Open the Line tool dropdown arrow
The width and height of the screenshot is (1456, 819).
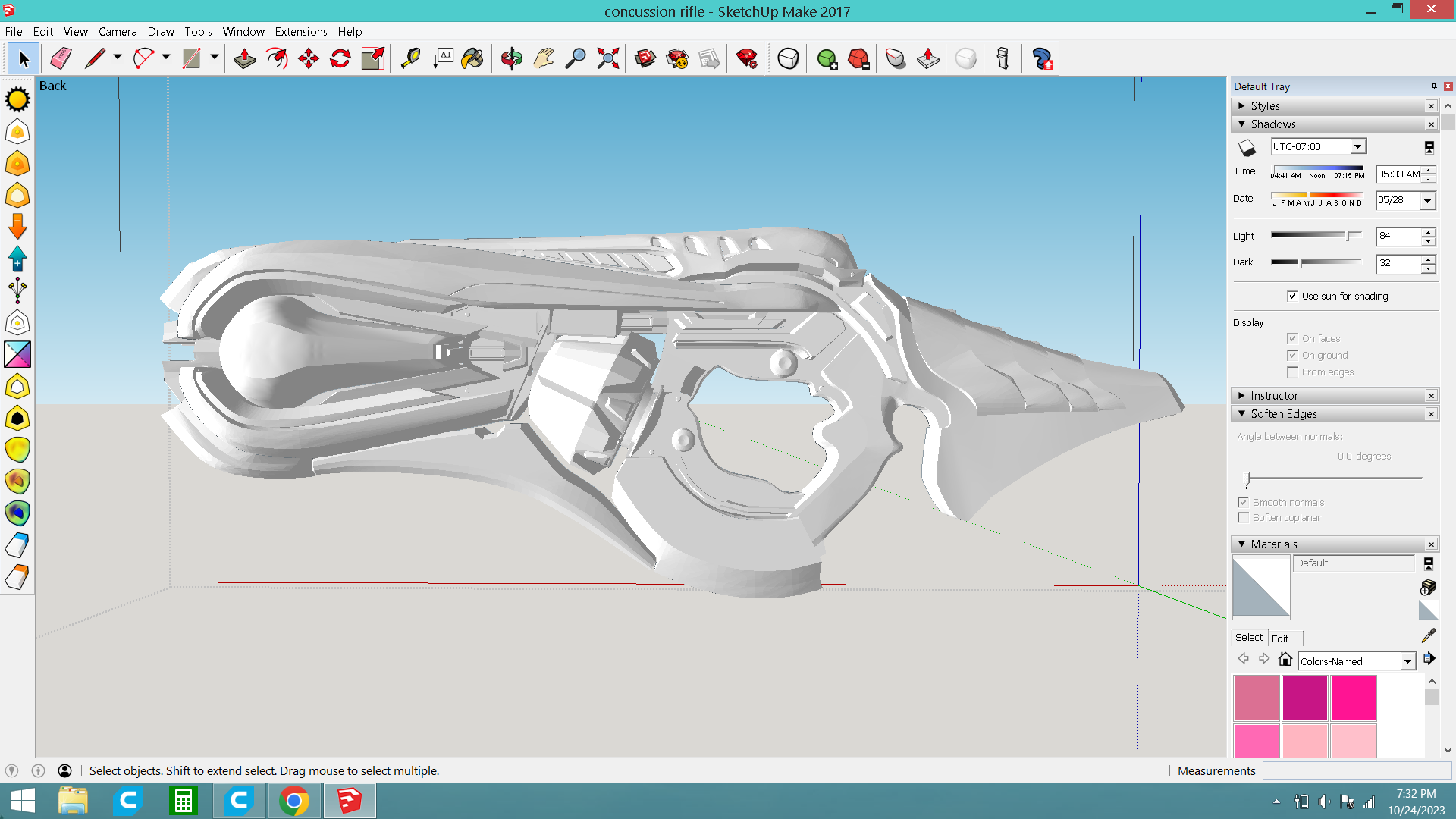coord(118,57)
